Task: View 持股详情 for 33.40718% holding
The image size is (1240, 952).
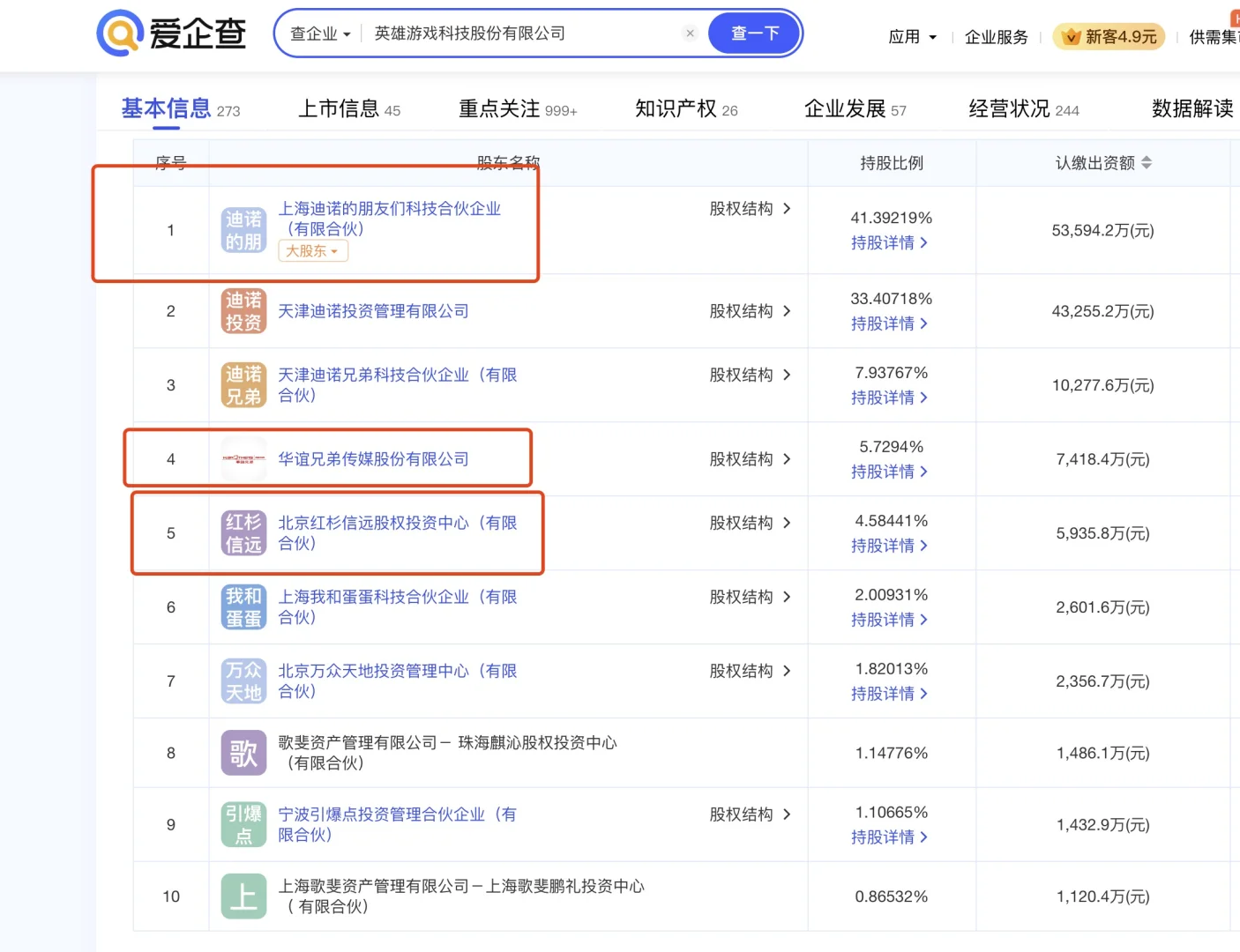Action: coord(890,324)
